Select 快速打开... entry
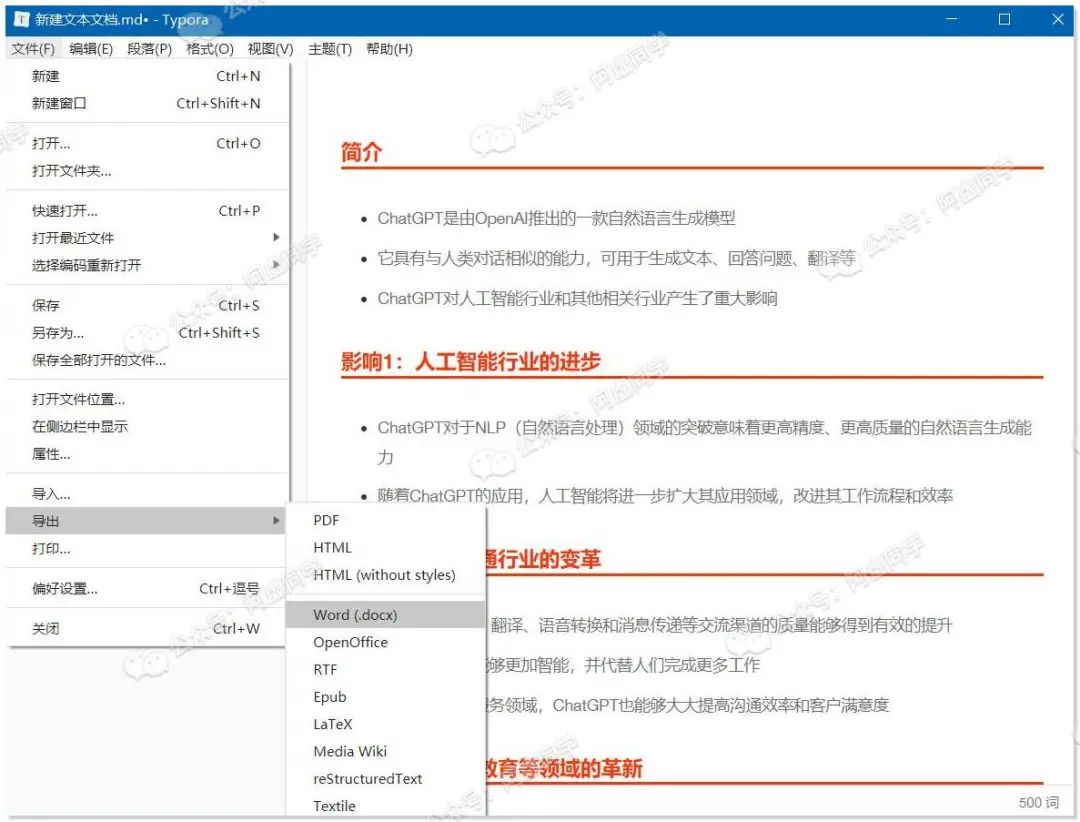1080x822 pixels. pos(145,211)
